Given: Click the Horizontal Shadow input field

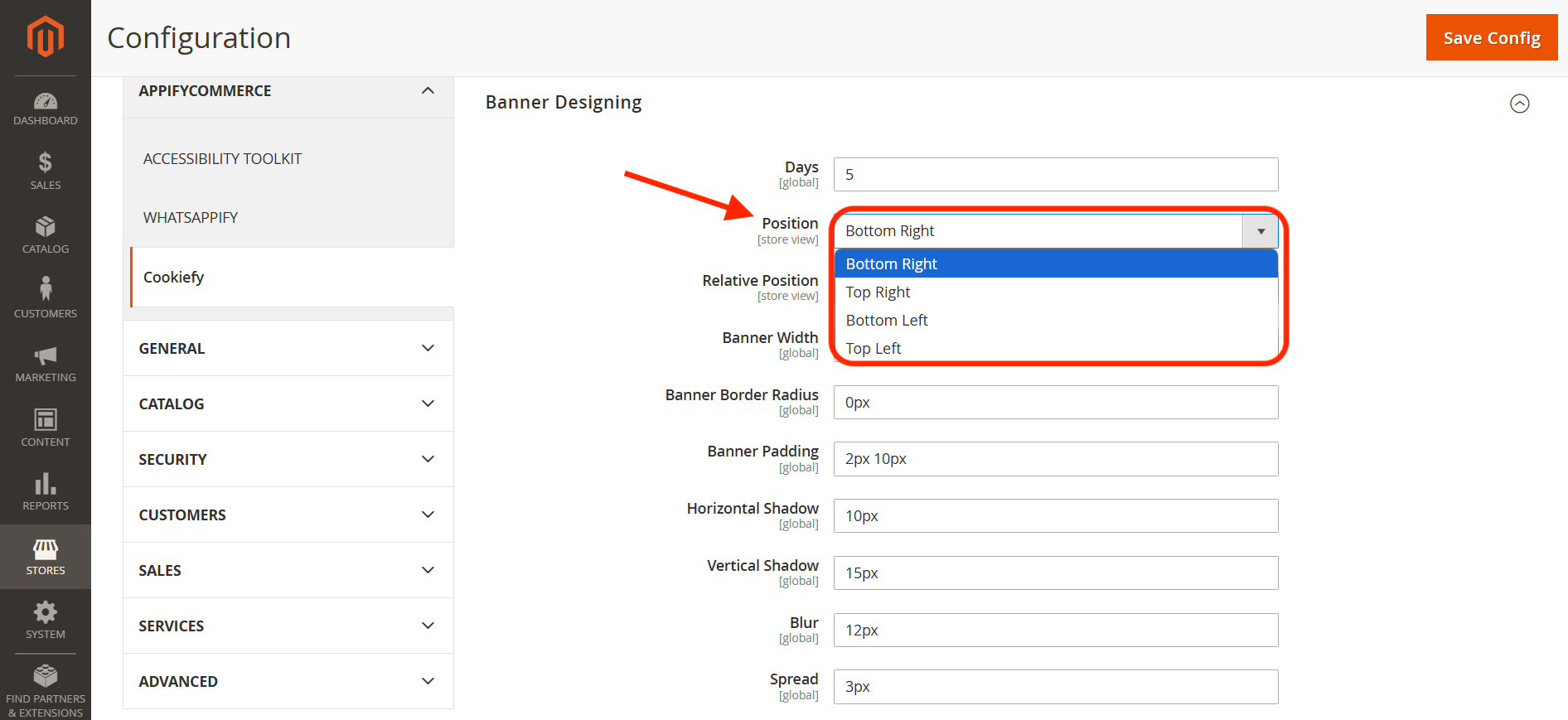Looking at the screenshot, I should [1056, 515].
